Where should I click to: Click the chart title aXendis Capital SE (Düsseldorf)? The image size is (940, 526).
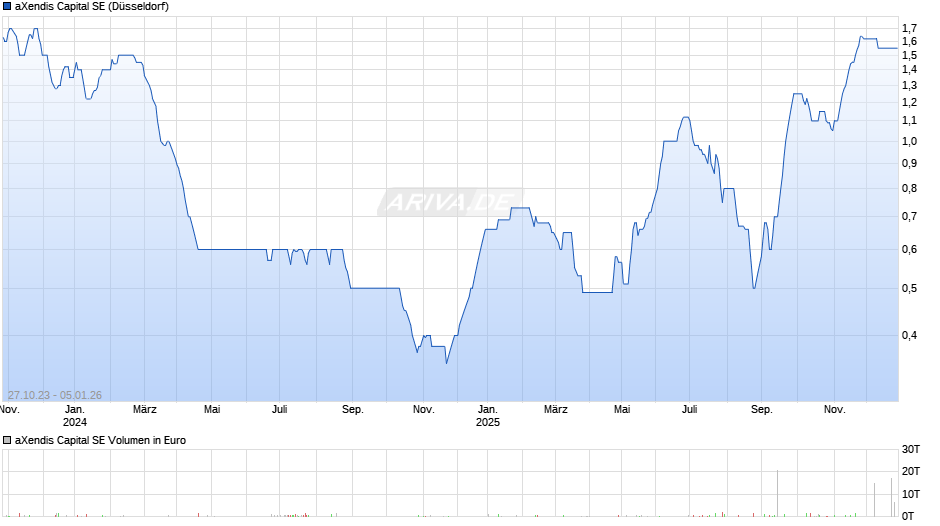click(x=92, y=7)
